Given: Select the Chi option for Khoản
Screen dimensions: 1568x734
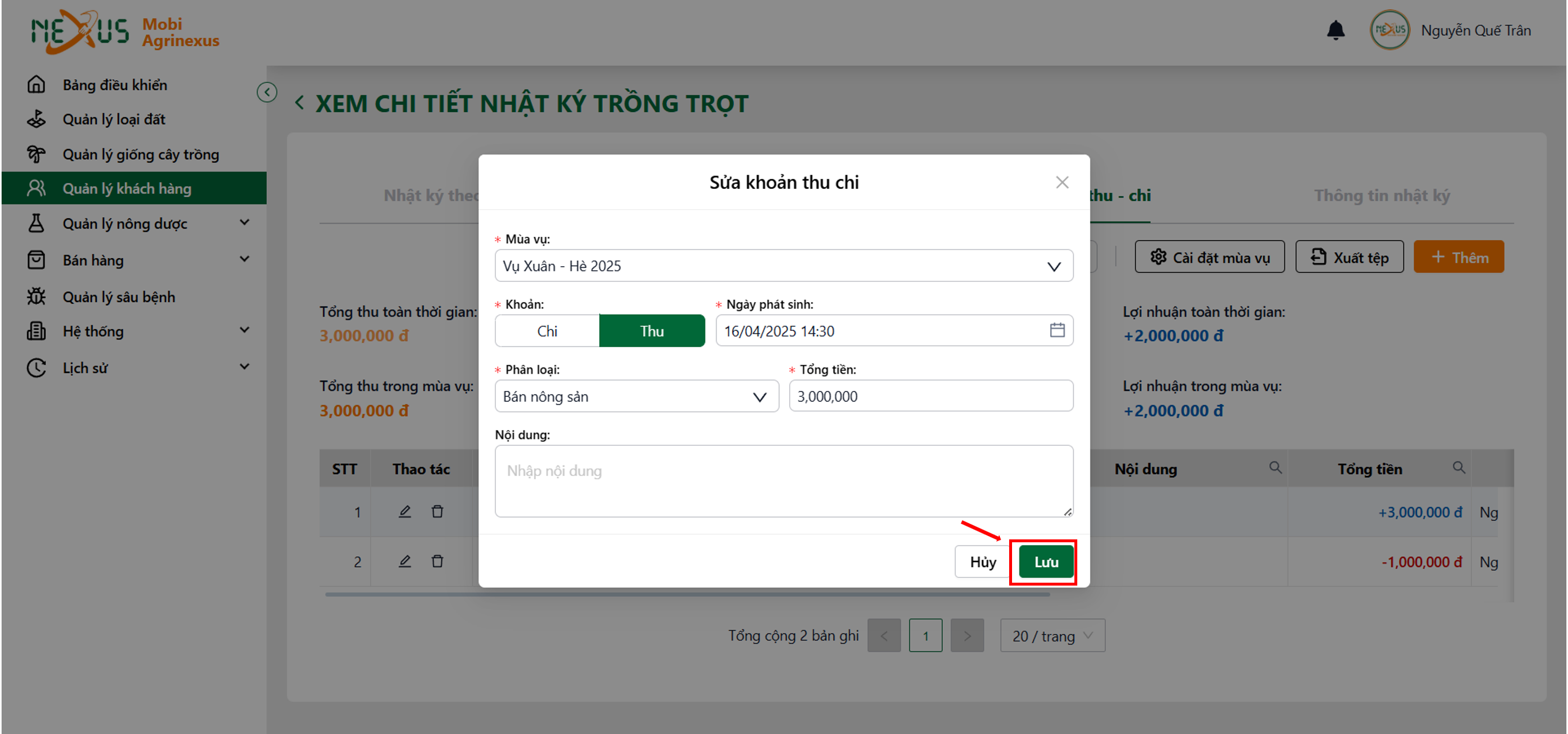Looking at the screenshot, I should click(547, 331).
